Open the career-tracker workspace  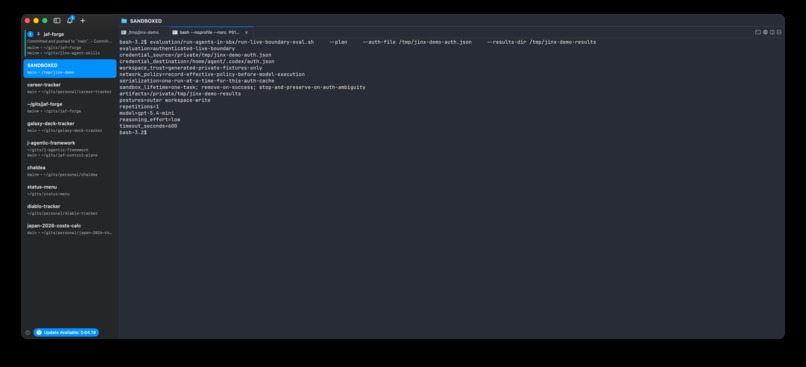[x=70, y=88]
